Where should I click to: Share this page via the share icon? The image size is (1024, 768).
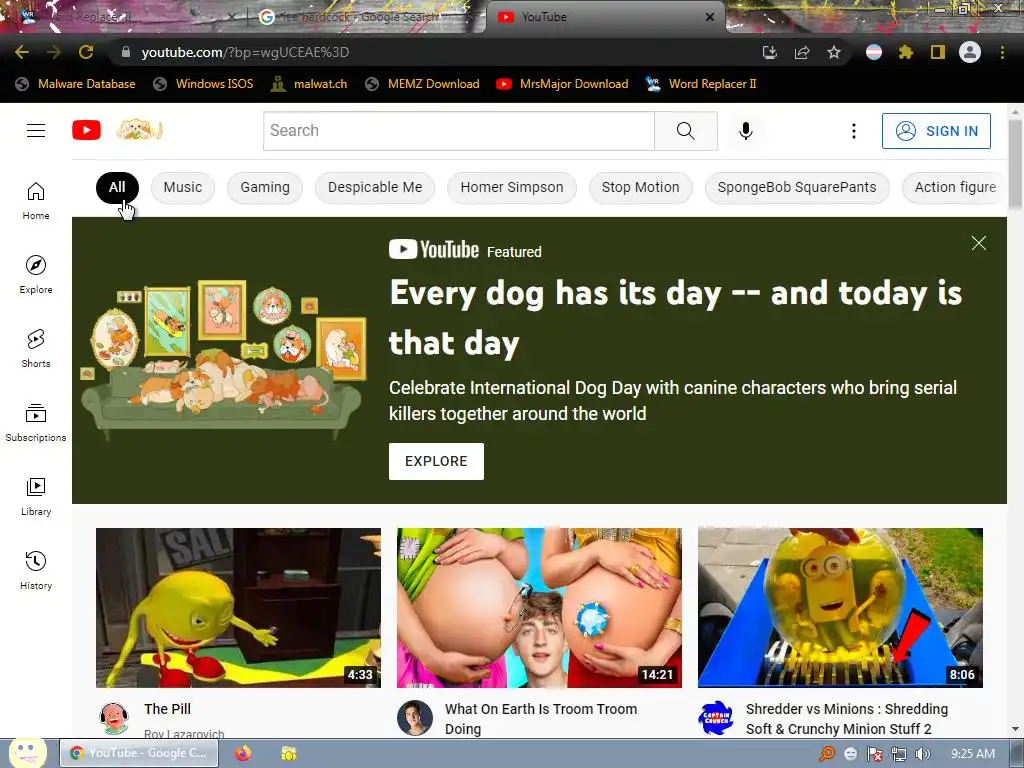click(x=802, y=53)
